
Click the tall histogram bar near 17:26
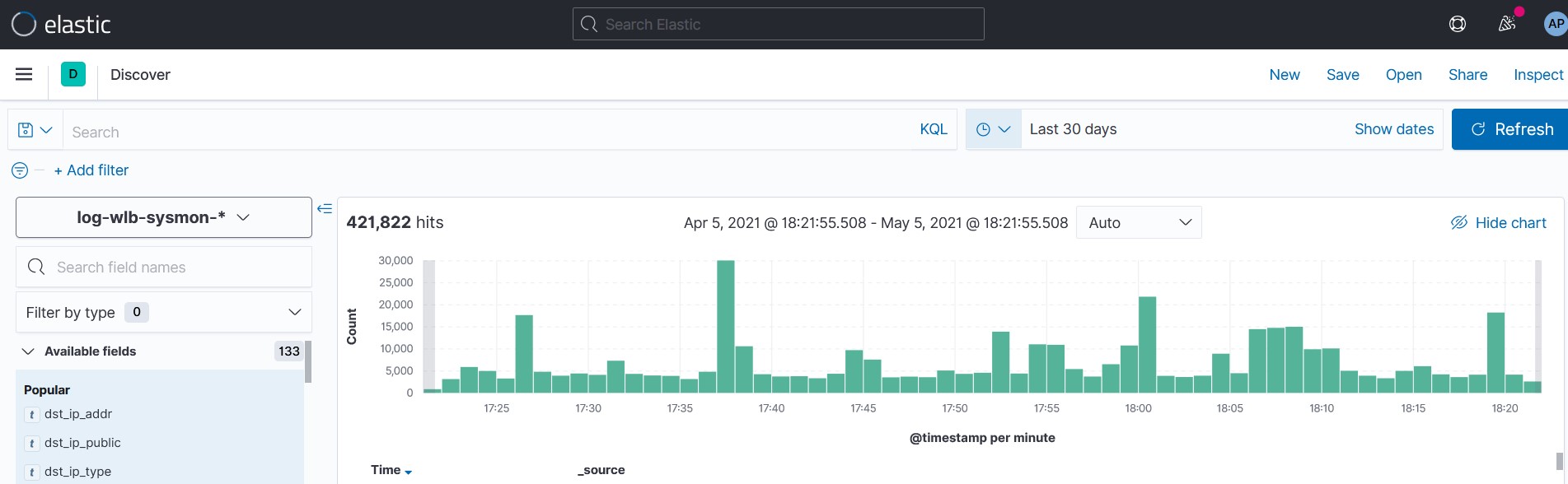pyautogui.click(x=524, y=354)
